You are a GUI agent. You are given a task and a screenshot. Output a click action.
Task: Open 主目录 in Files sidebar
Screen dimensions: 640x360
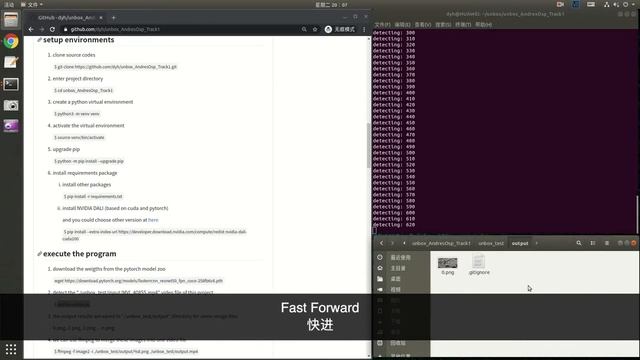[x=398, y=268]
